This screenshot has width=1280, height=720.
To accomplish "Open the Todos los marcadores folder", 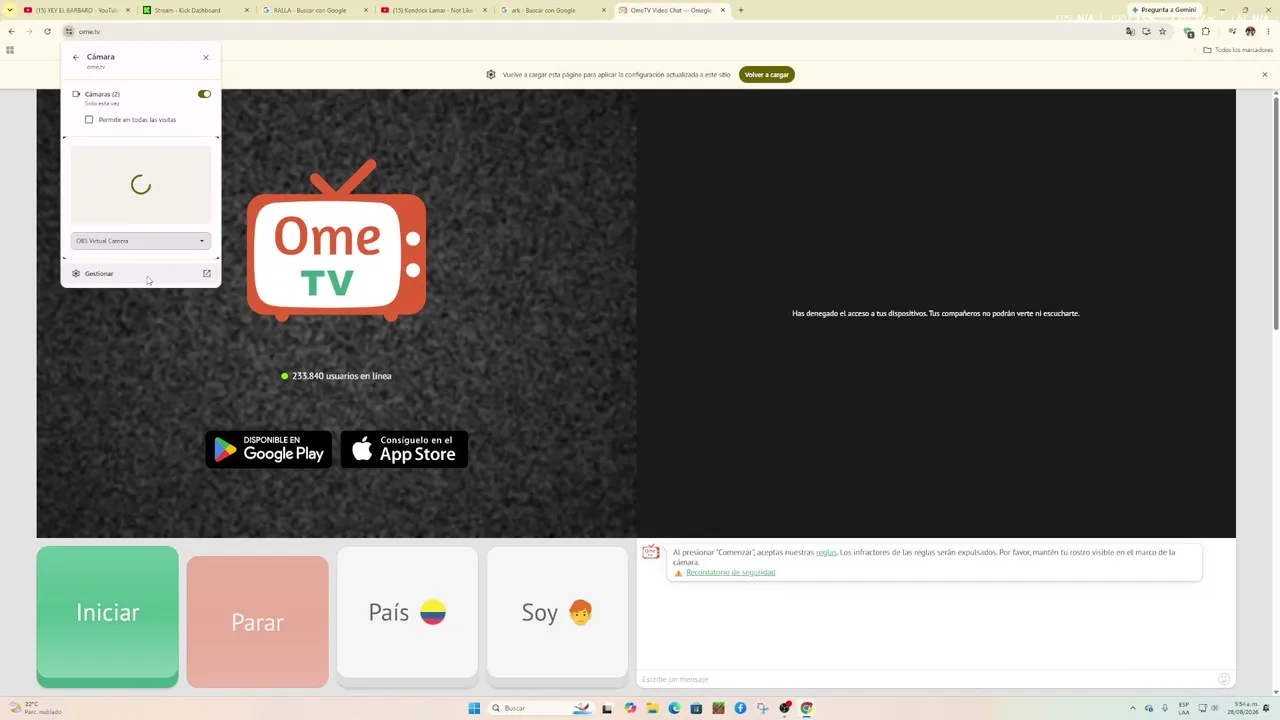I will tap(1238, 50).
